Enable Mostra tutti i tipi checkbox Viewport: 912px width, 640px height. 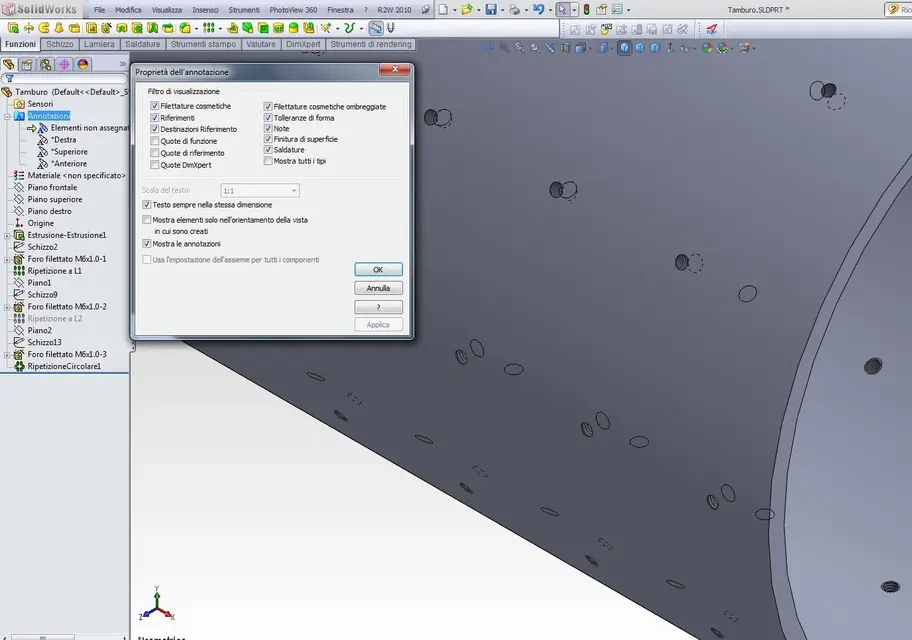point(268,161)
